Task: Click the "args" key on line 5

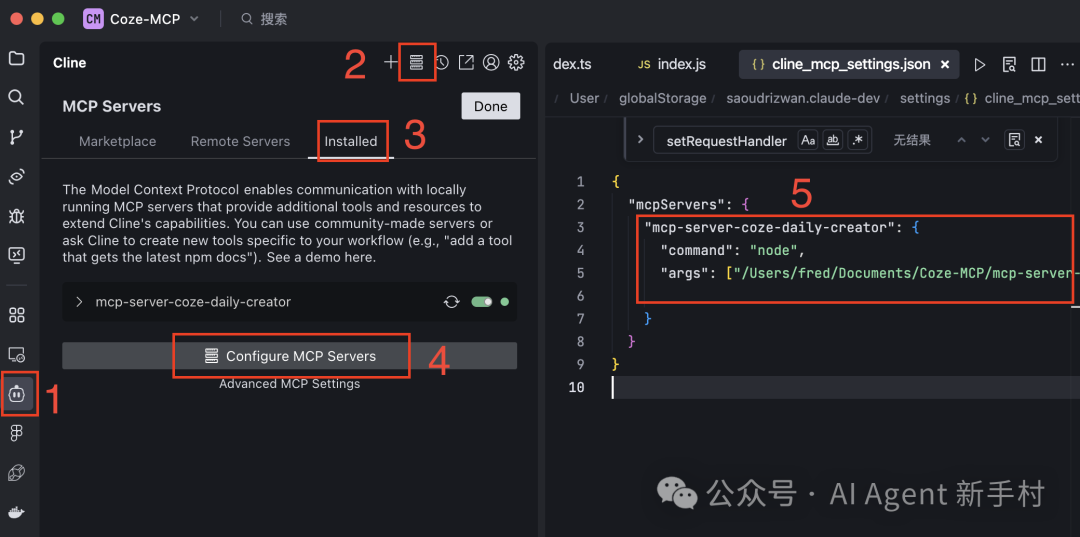Action: 683,273
